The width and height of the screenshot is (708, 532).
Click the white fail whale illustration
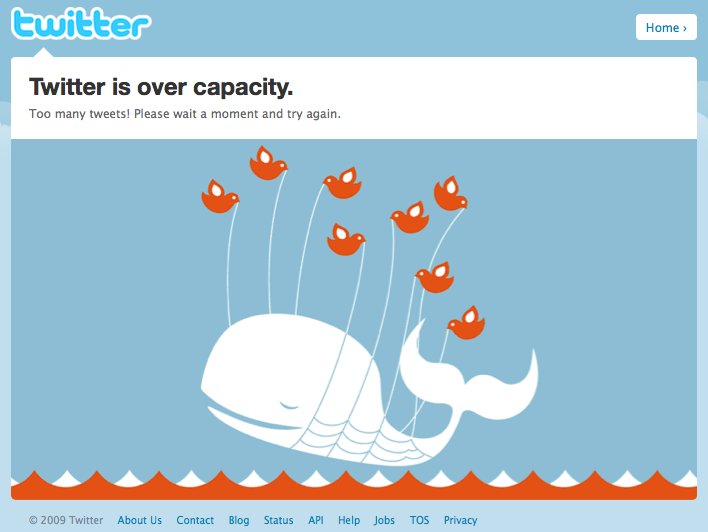pos(369,389)
